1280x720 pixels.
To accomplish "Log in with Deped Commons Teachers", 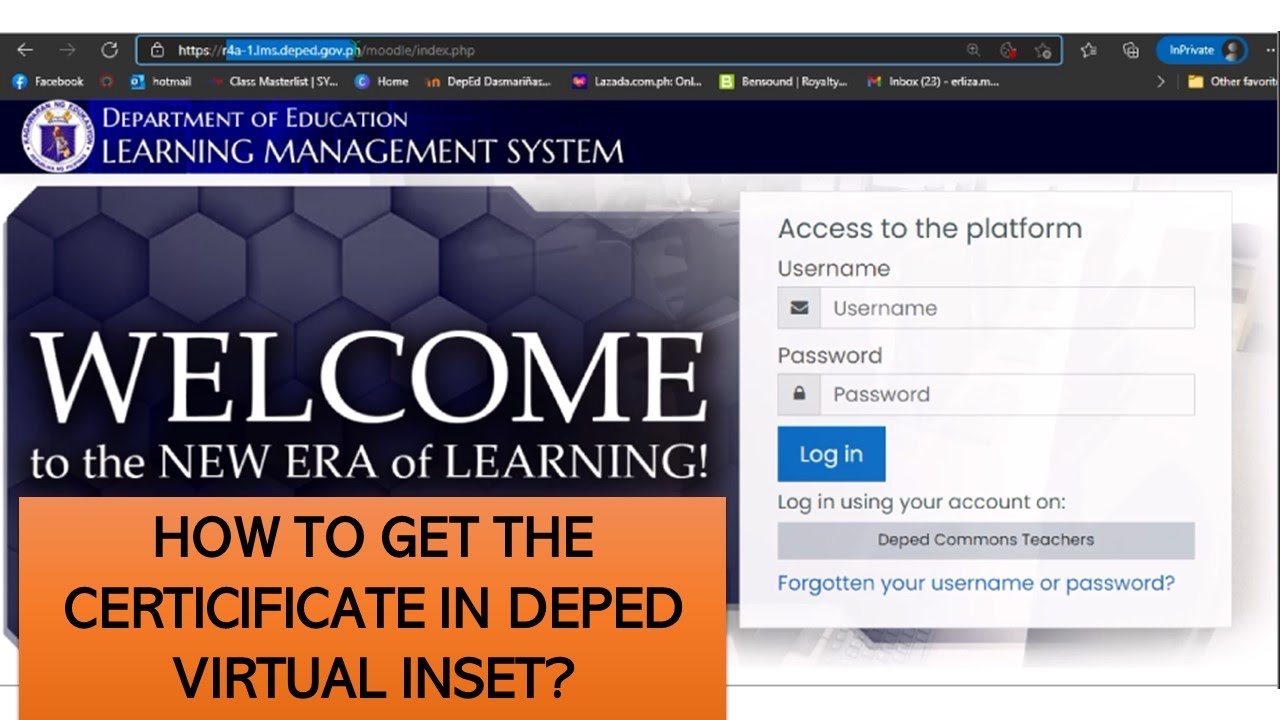I will (x=986, y=540).
